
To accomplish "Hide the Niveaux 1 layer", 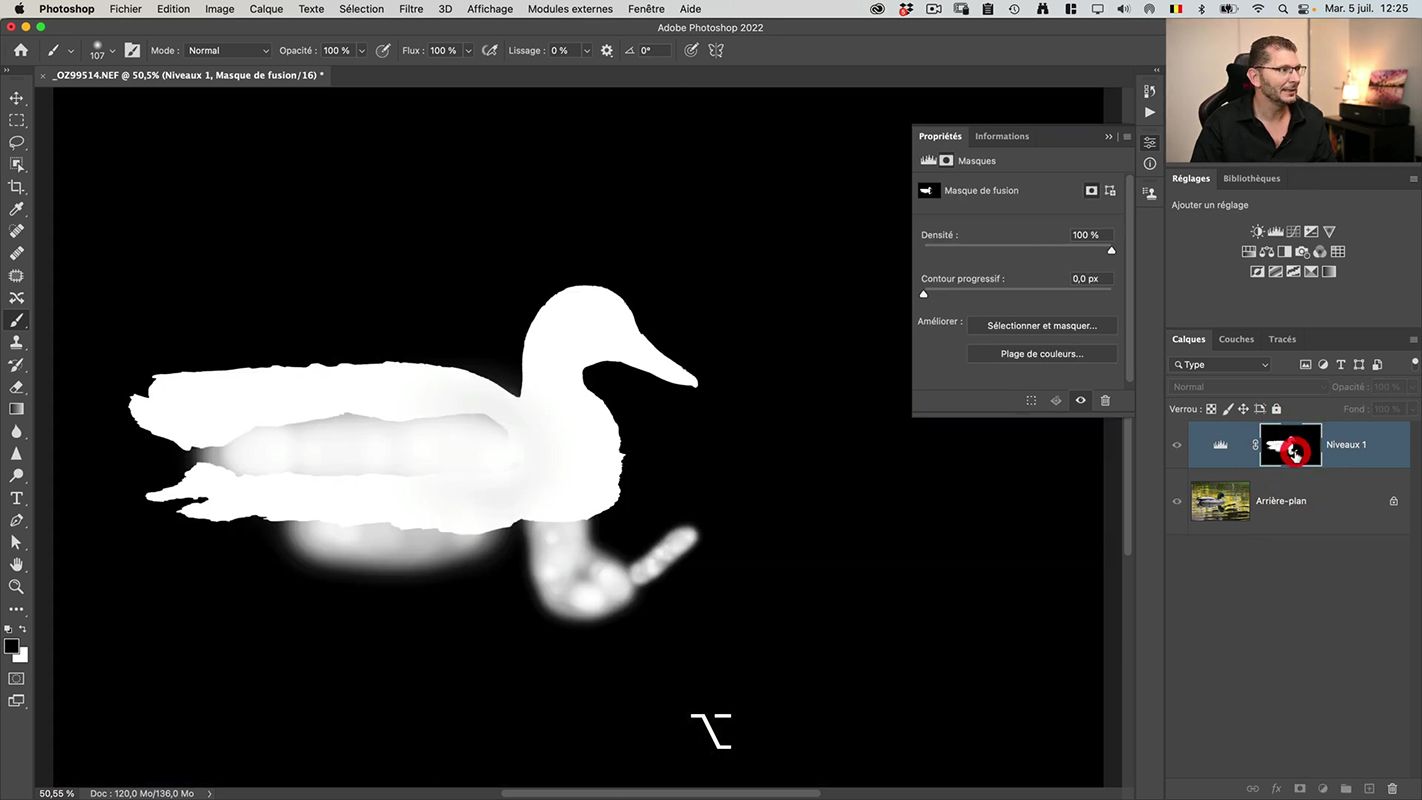I will click(1177, 445).
